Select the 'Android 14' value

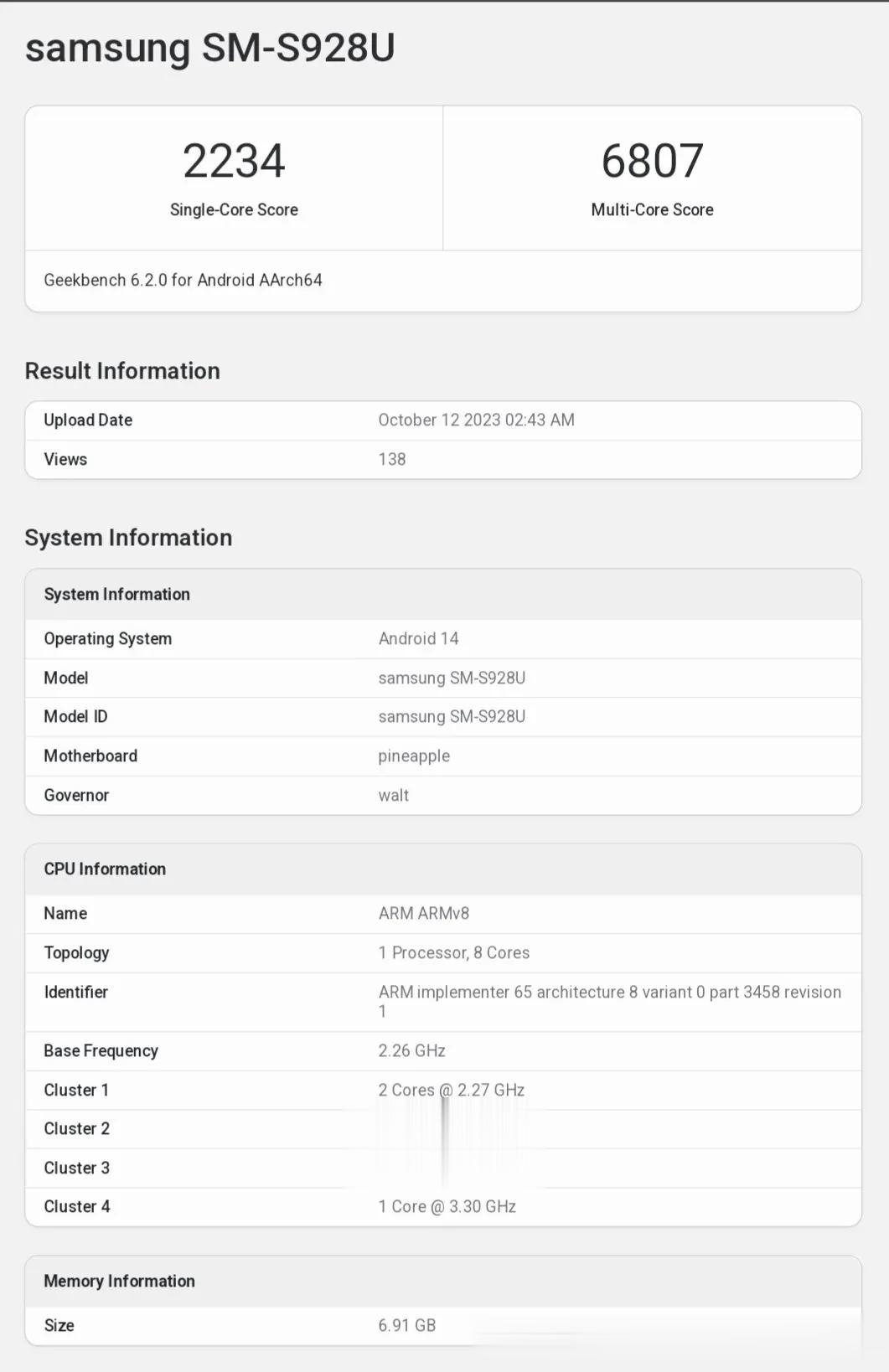point(418,638)
